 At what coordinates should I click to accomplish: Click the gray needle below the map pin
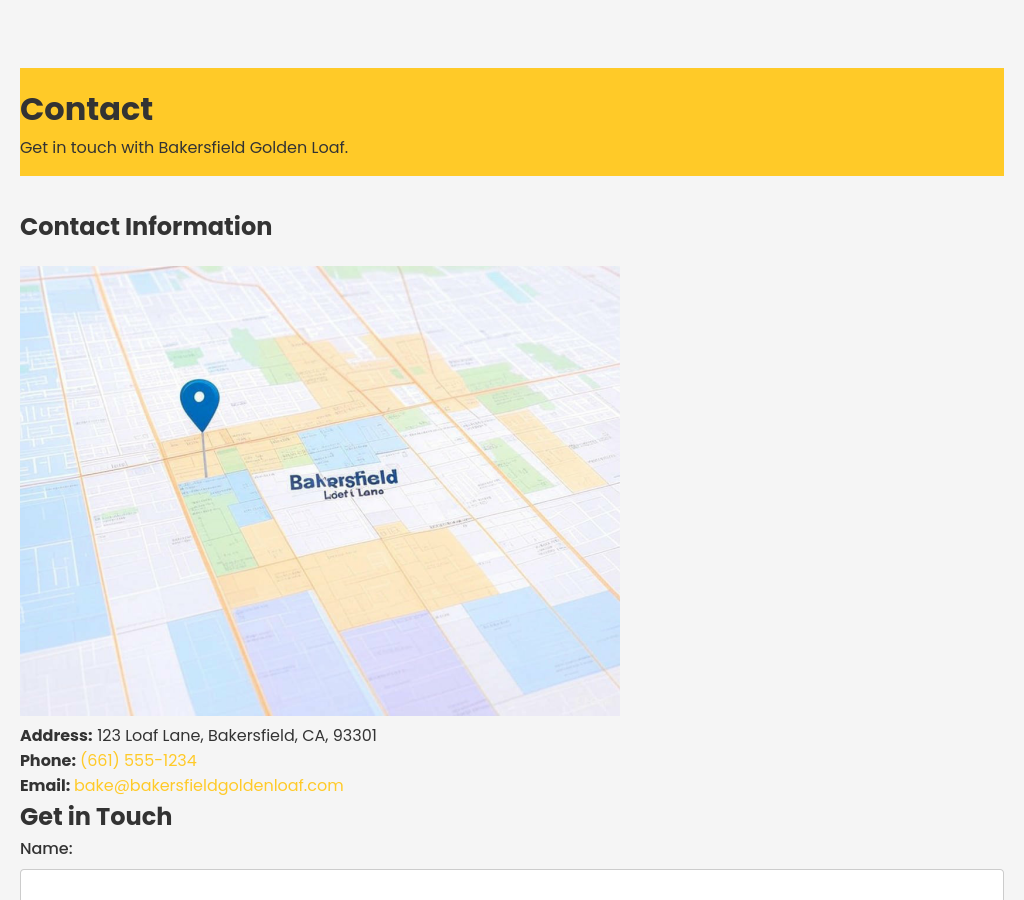coord(205,455)
